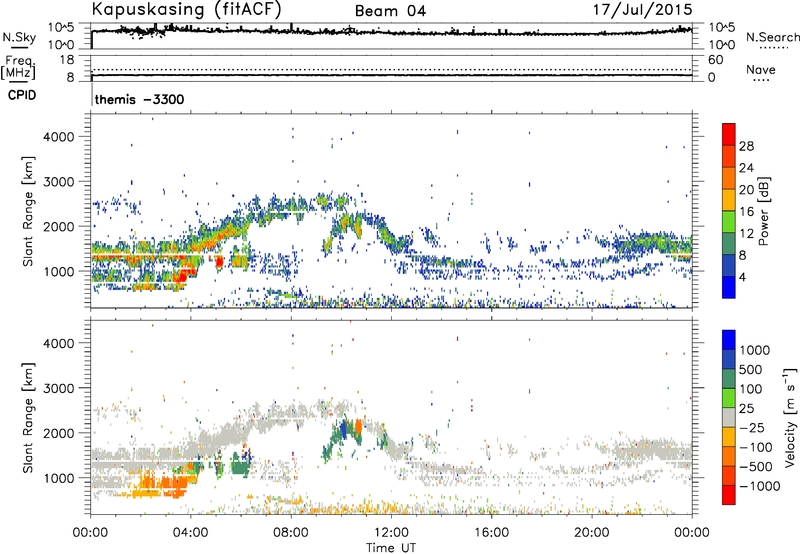Pick the 100-500 dark green Velocity segment
Screen dimensions: 800x554
(x=729, y=379)
